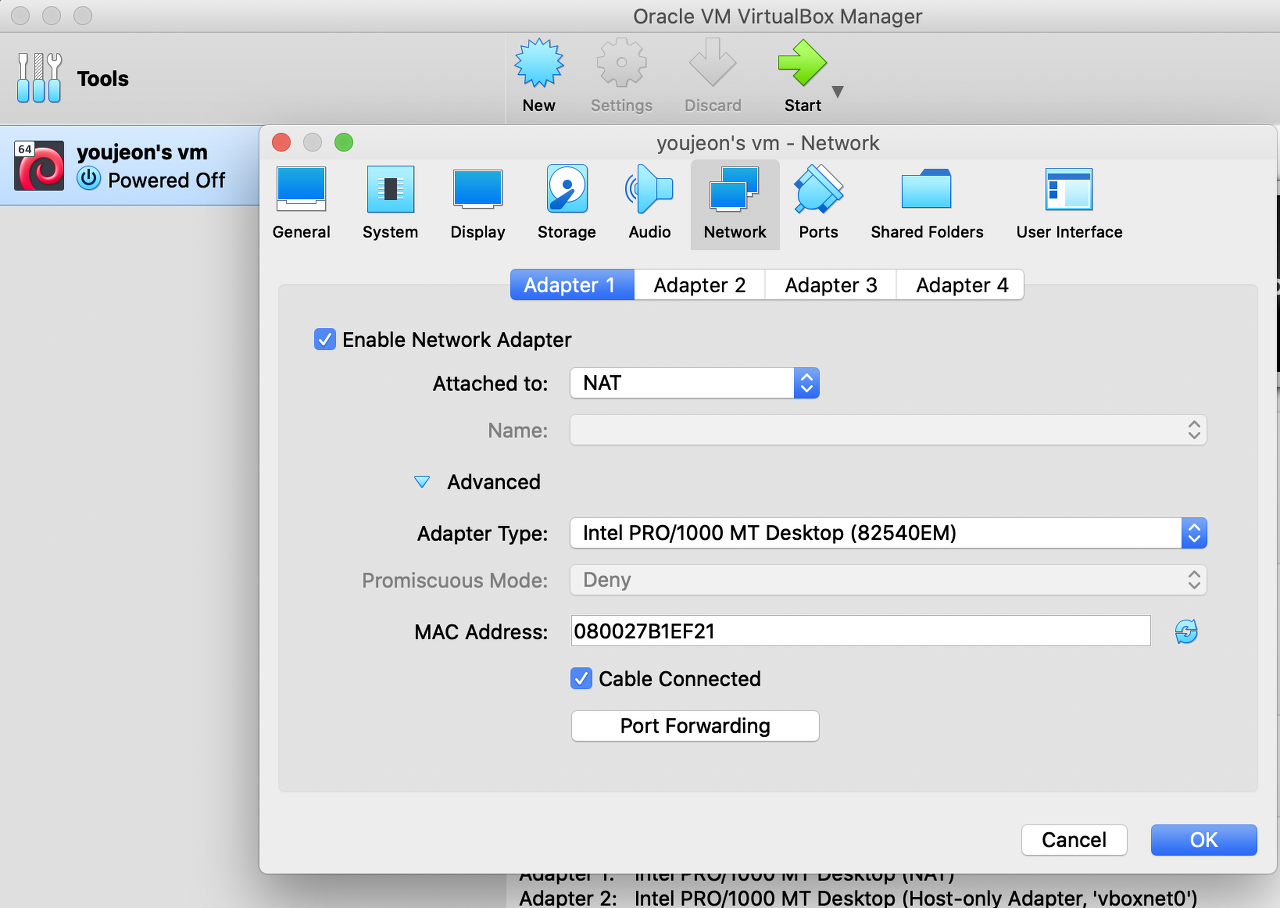Click Cancel in network settings dialog
The image size is (1280, 908).
point(1074,840)
